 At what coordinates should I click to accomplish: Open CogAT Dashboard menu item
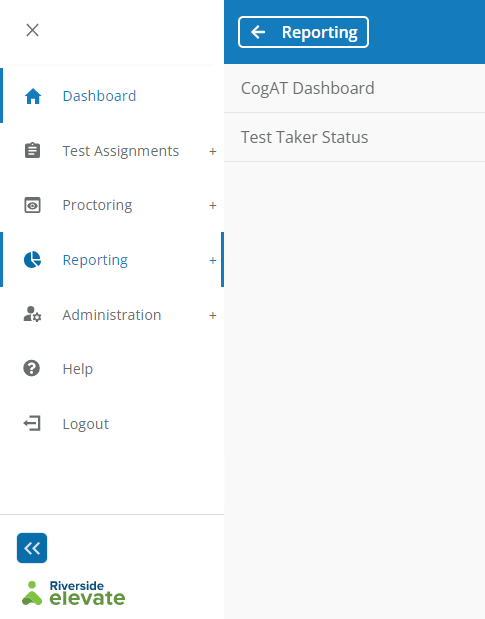[354, 88]
